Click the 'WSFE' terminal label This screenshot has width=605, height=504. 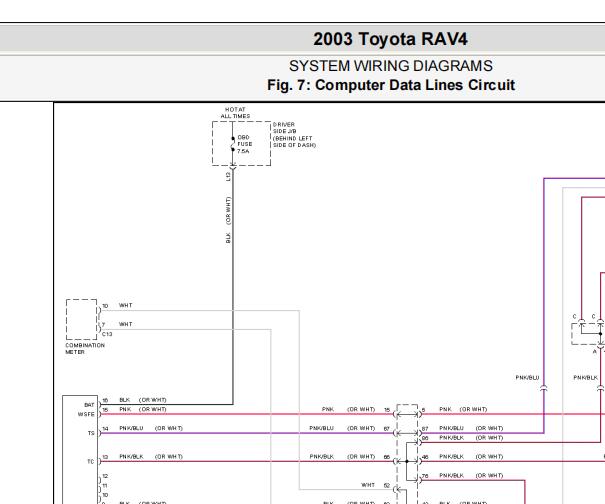point(86,414)
